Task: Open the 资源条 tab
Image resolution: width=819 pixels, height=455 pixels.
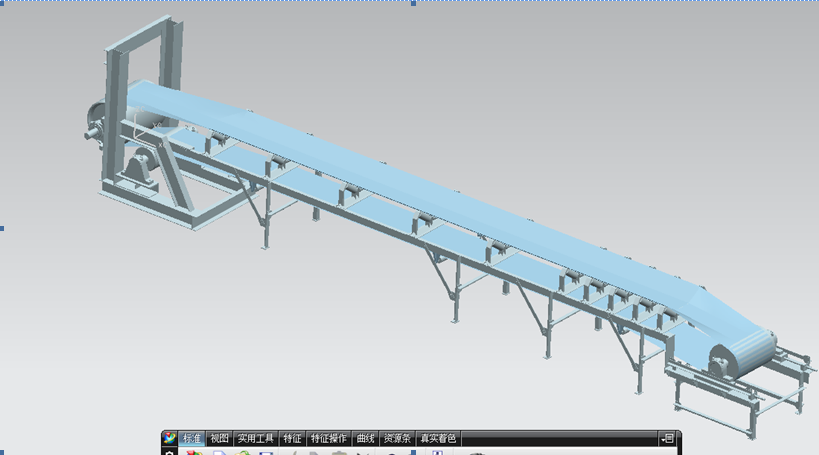Action: click(397, 438)
